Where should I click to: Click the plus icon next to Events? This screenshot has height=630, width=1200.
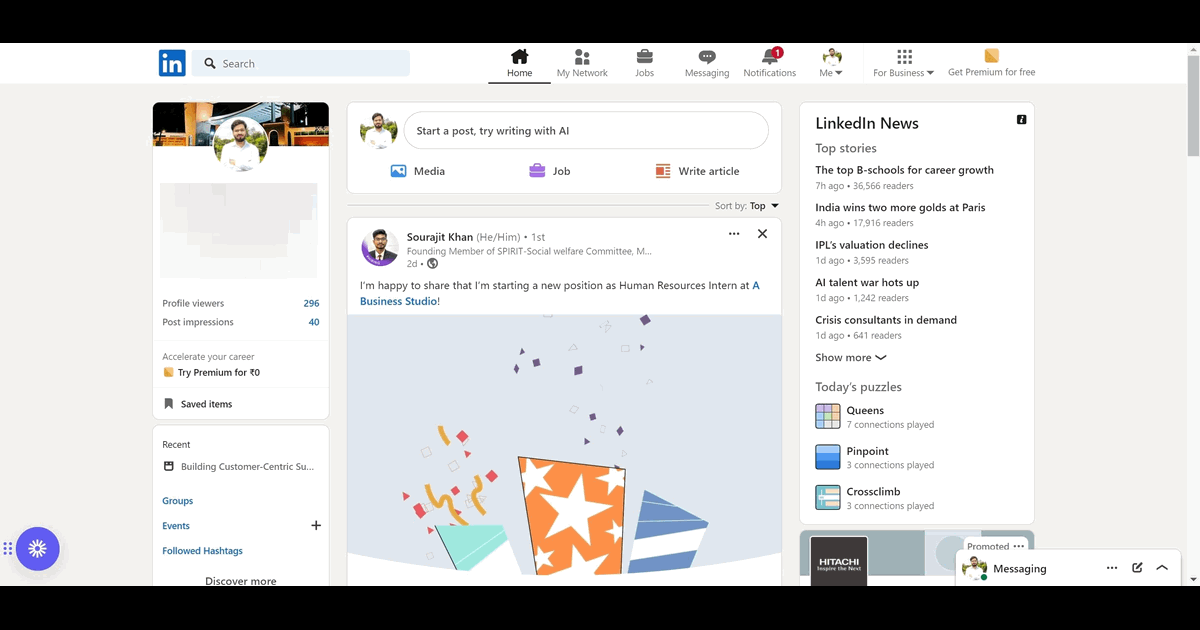(x=316, y=525)
